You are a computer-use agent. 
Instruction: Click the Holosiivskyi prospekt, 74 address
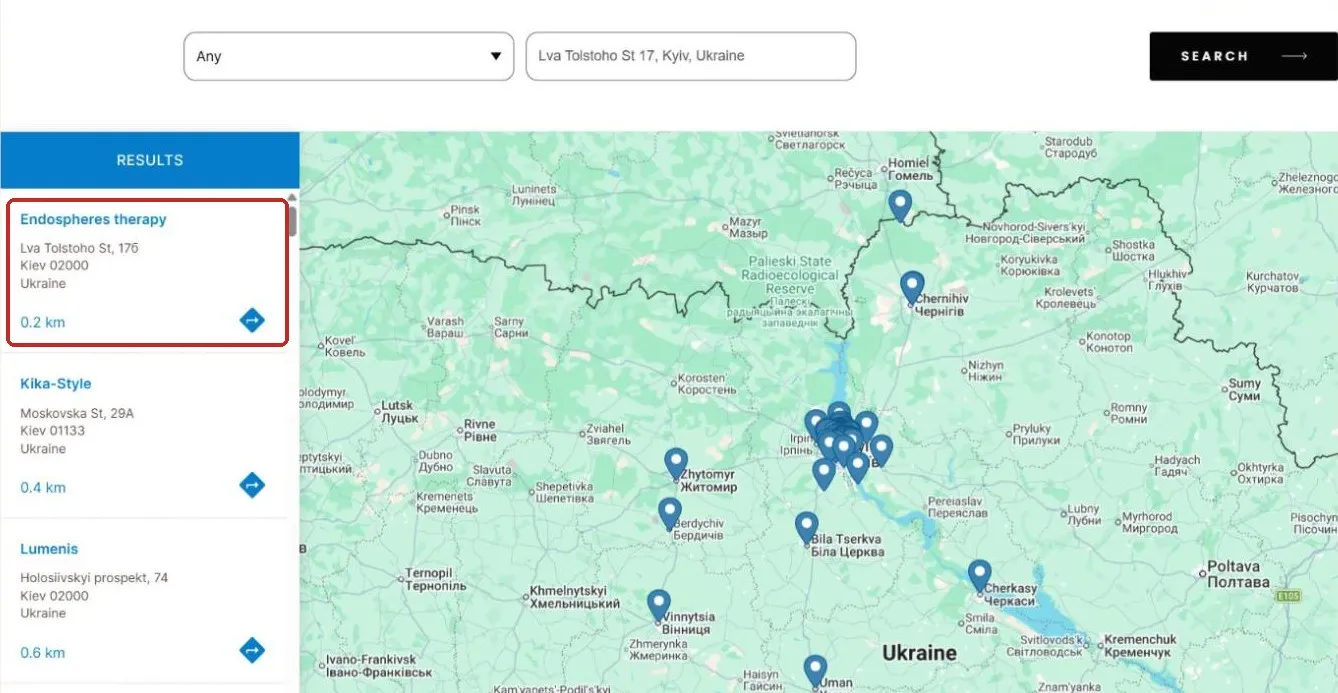tap(94, 578)
